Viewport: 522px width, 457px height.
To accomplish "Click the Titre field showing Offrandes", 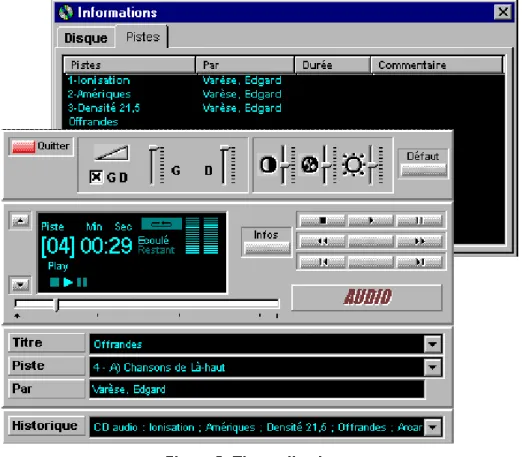I will (x=257, y=344).
